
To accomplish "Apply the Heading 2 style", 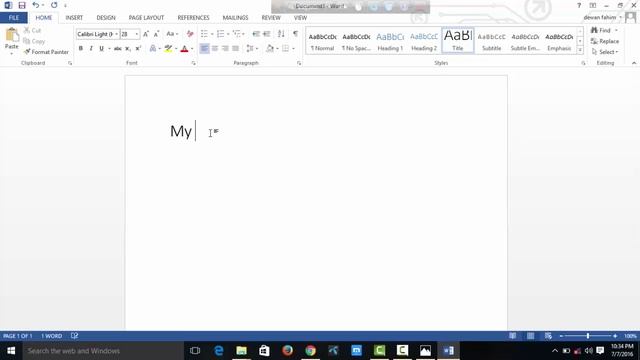I will pos(424,41).
